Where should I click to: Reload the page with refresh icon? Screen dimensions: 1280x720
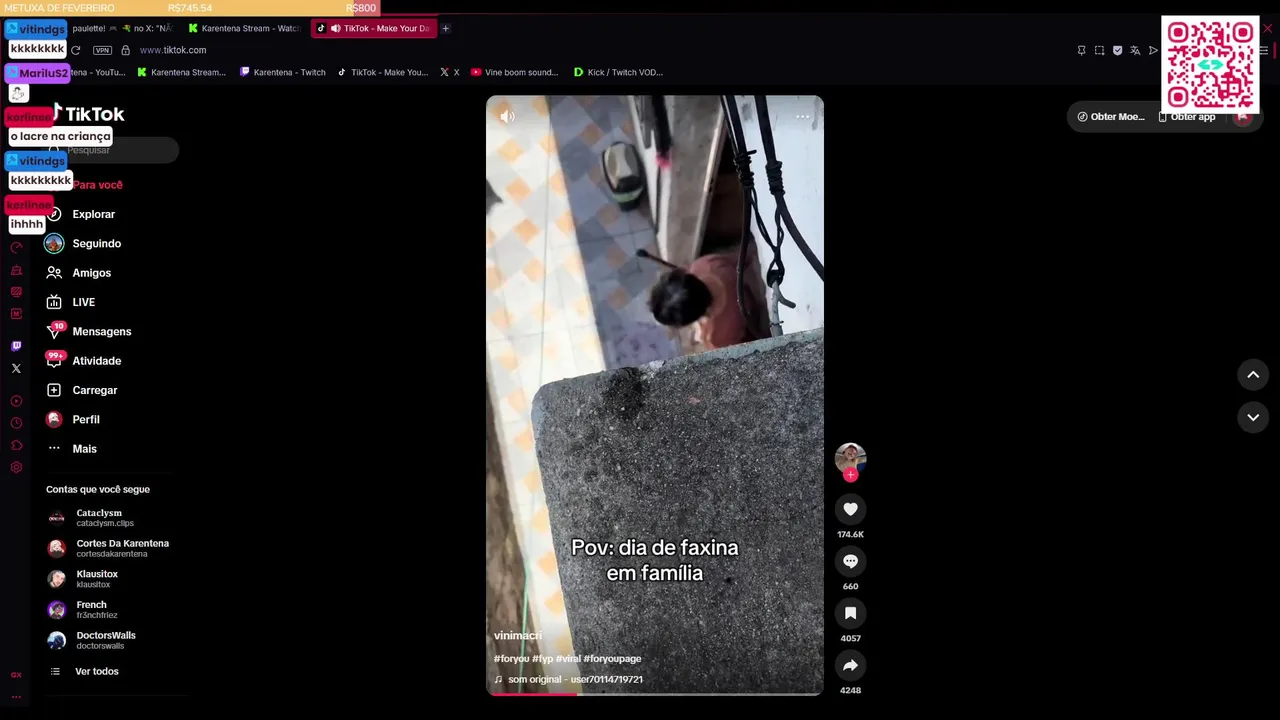[x=75, y=50]
